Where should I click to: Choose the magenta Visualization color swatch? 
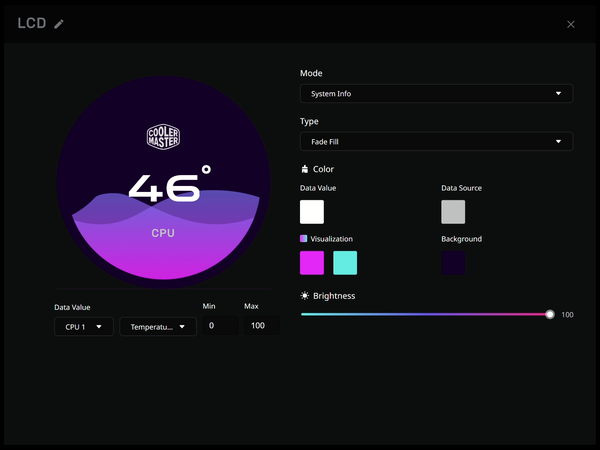coord(312,263)
